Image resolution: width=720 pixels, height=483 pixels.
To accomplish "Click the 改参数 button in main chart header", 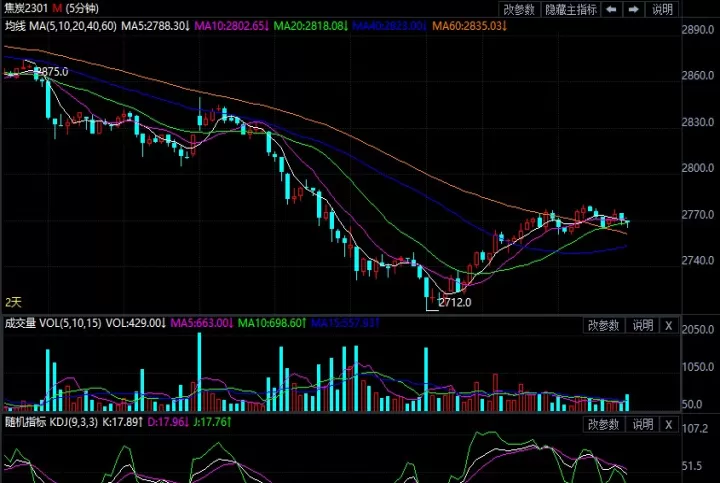I will [519, 9].
